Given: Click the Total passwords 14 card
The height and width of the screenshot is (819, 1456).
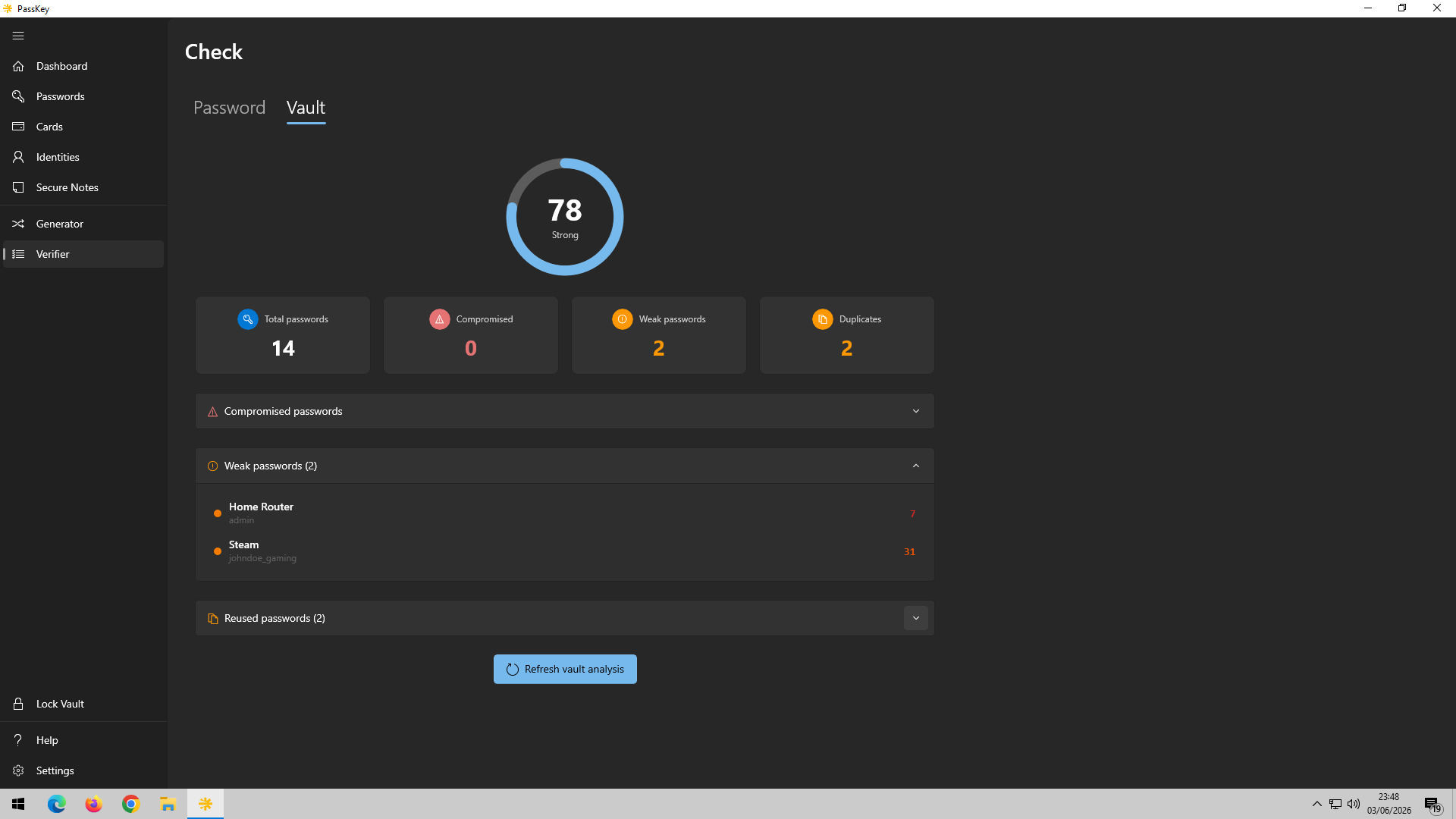Looking at the screenshot, I should (283, 335).
